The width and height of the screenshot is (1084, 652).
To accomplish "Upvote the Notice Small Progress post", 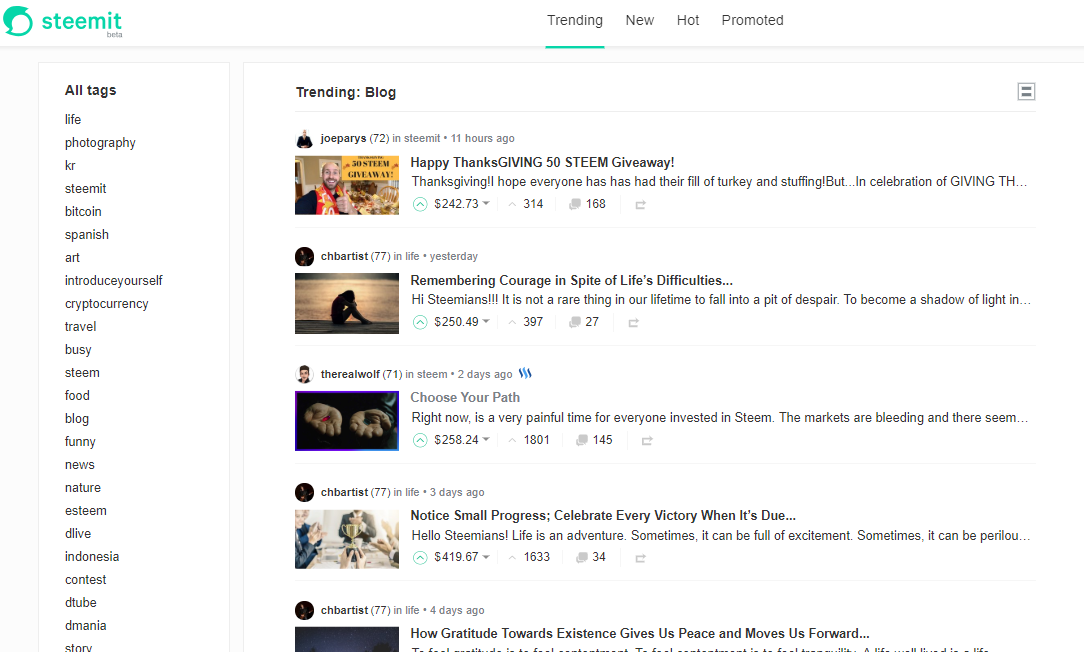I will click(x=420, y=558).
